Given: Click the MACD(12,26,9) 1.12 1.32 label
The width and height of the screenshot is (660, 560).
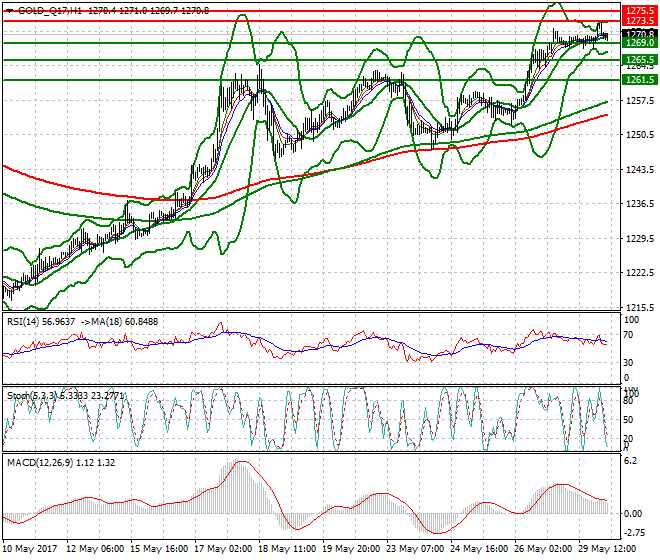Looking at the screenshot, I should [x=61, y=462].
